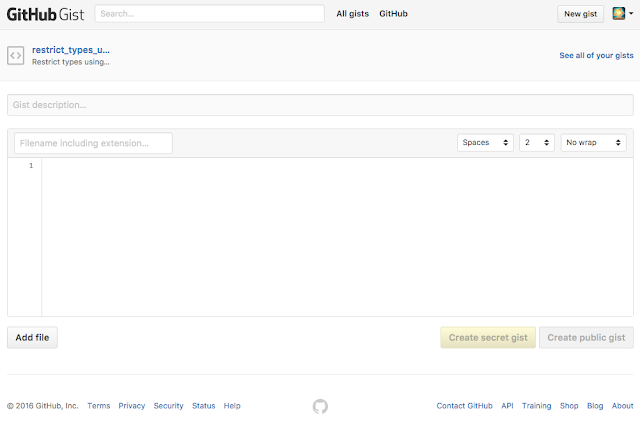This screenshot has height=443, width=640.
Task: Open the Spaces indent mode dropdown
Action: point(485,142)
